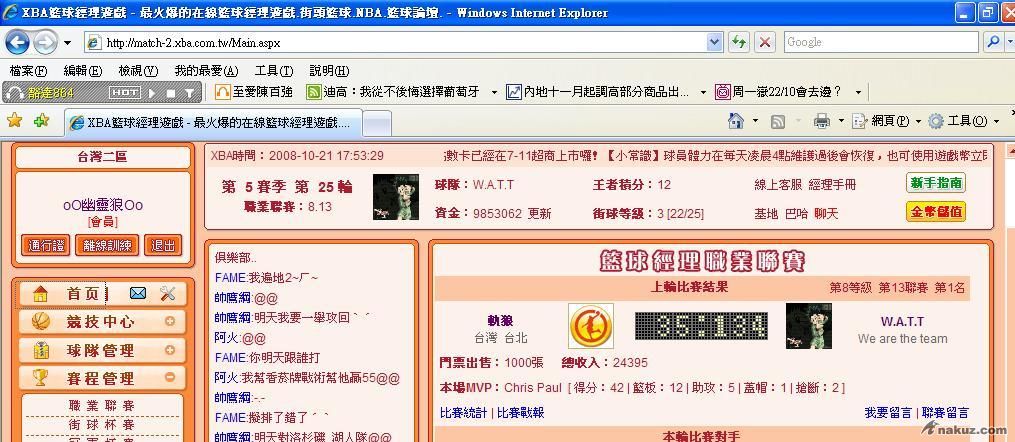Viewport: 1015px width, 442px height.
Task: Open the Home button dropdown arrow
Action: click(x=755, y=121)
